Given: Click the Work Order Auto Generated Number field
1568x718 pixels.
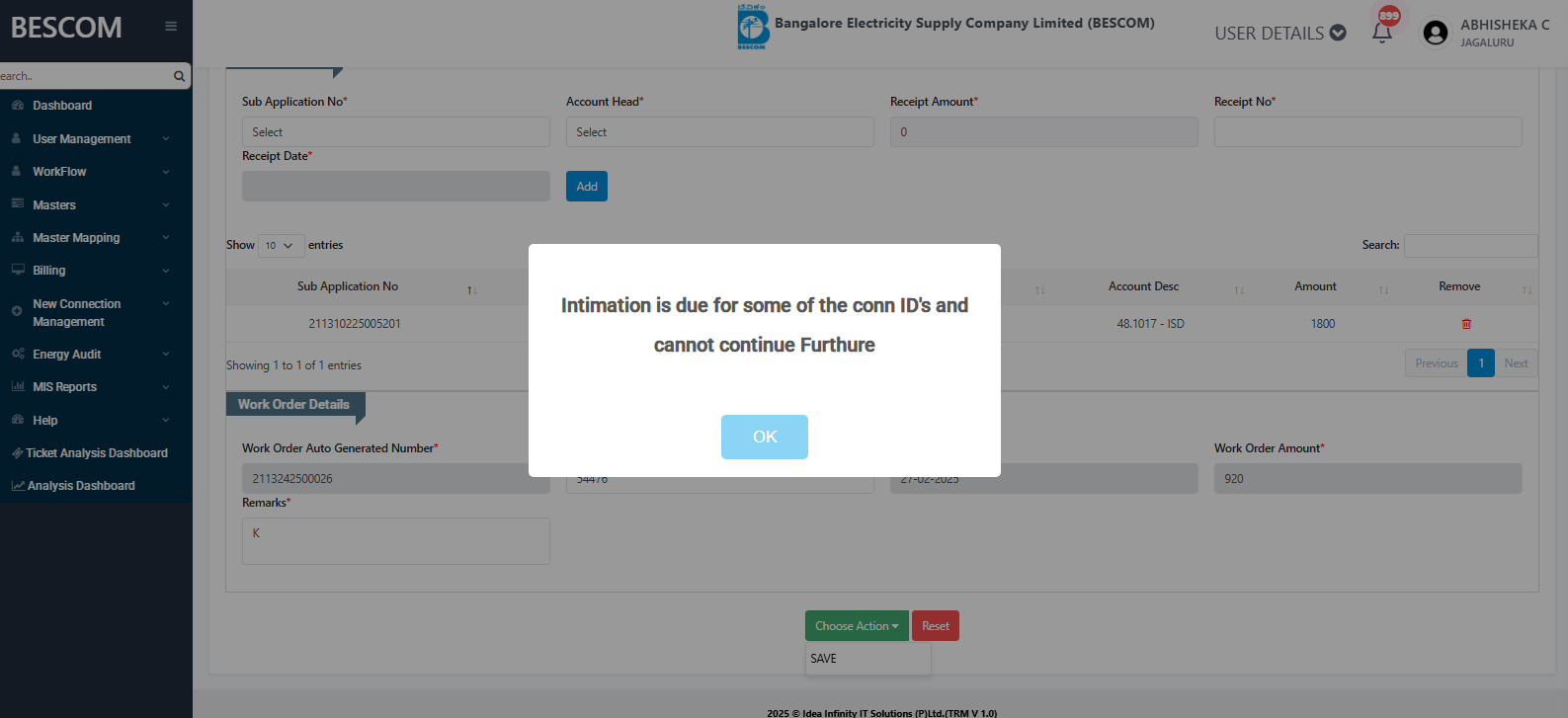Looking at the screenshot, I should point(396,479).
